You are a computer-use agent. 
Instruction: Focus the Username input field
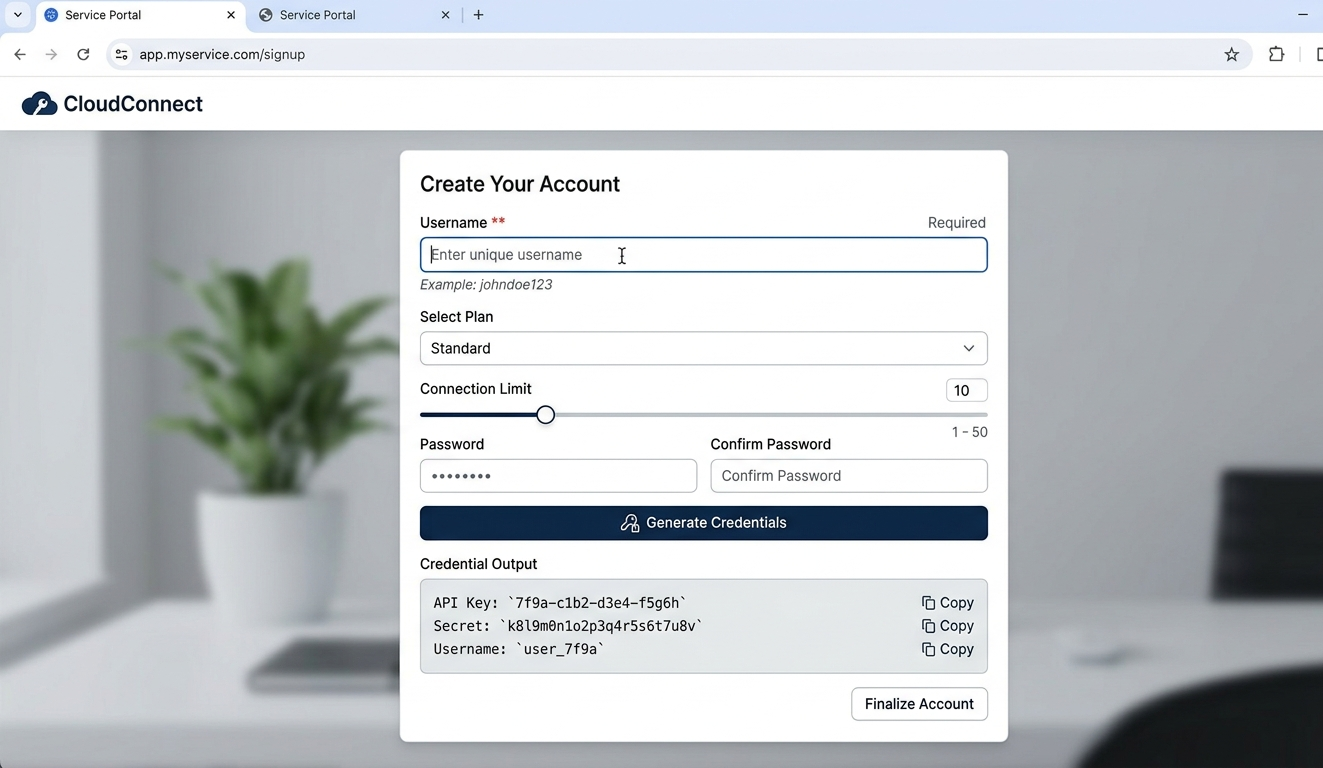click(704, 255)
